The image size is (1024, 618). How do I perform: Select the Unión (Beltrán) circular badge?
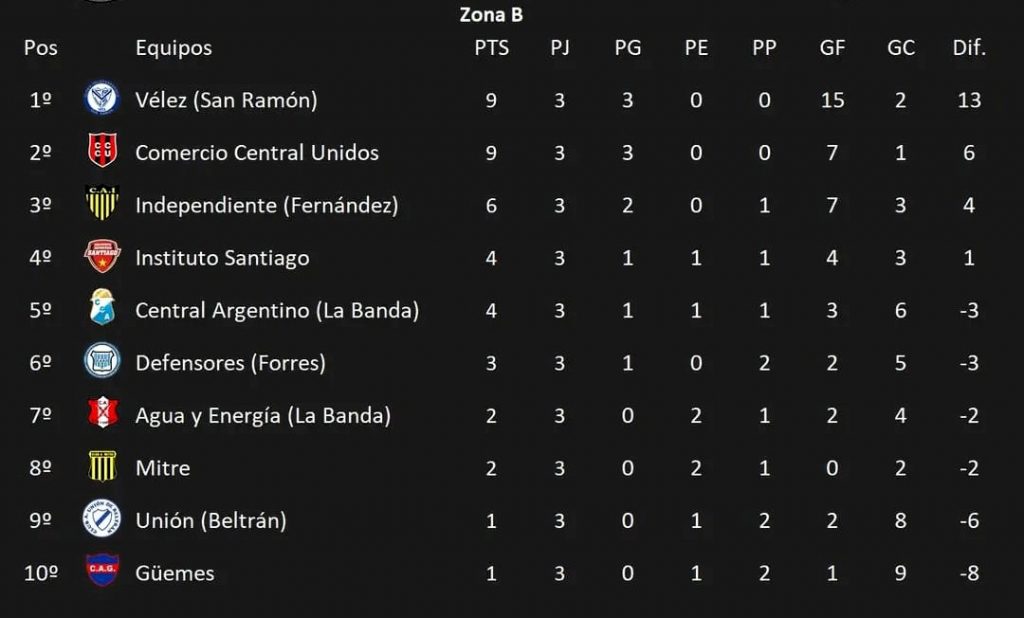pyautogui.click(x=103, y=519)
